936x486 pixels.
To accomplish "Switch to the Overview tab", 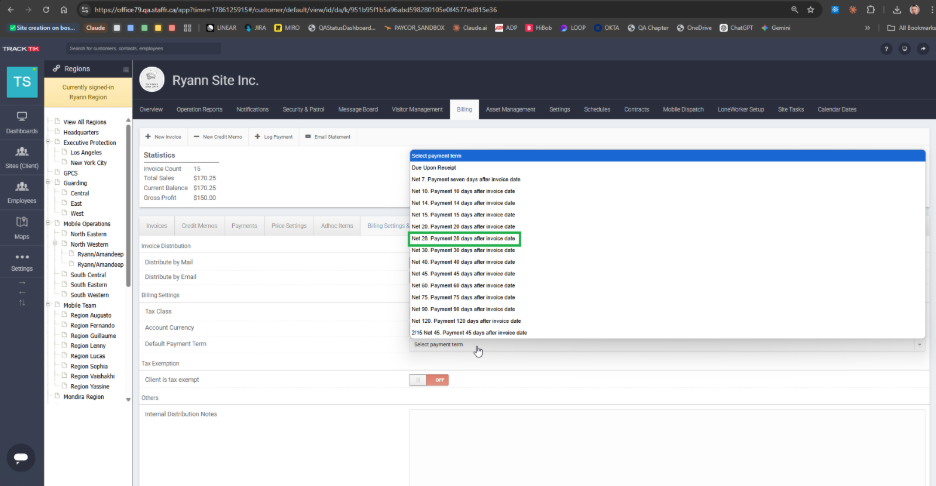I will (151, 110).
